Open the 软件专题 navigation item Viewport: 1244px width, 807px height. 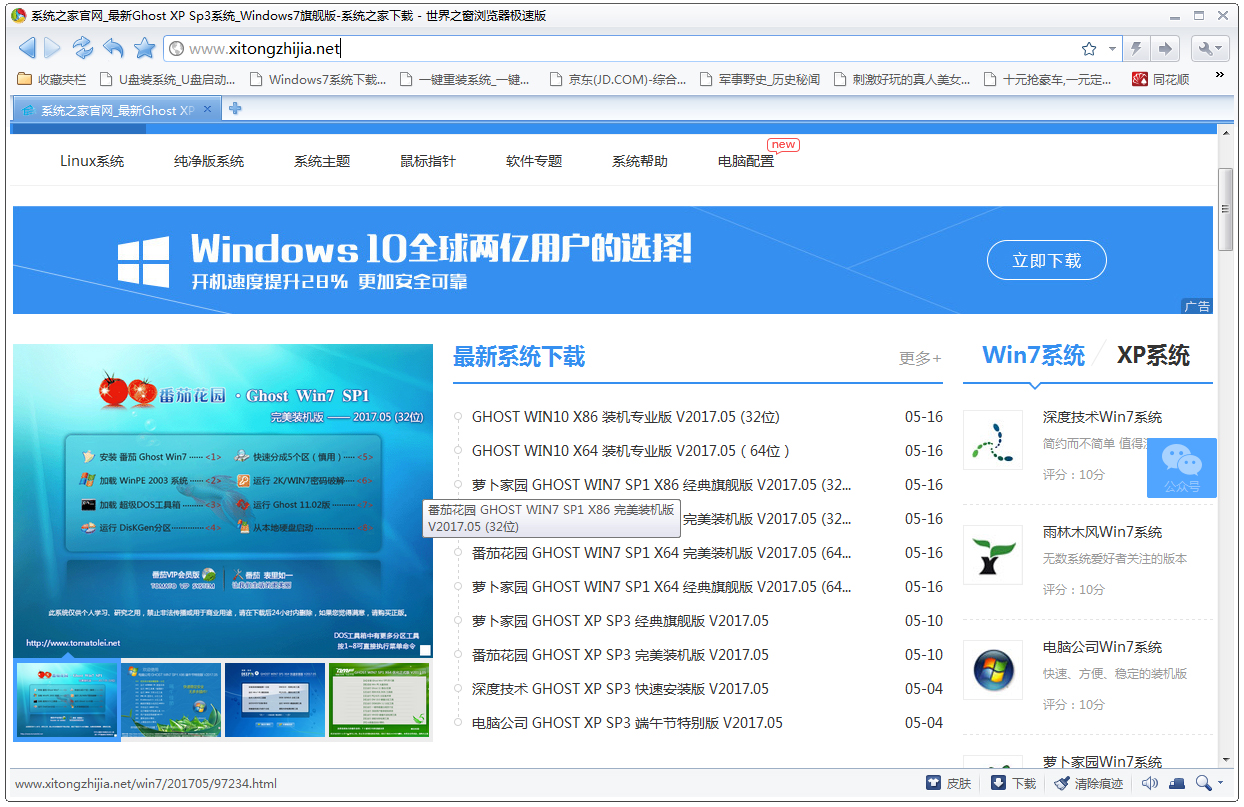[x=534, y=161]
